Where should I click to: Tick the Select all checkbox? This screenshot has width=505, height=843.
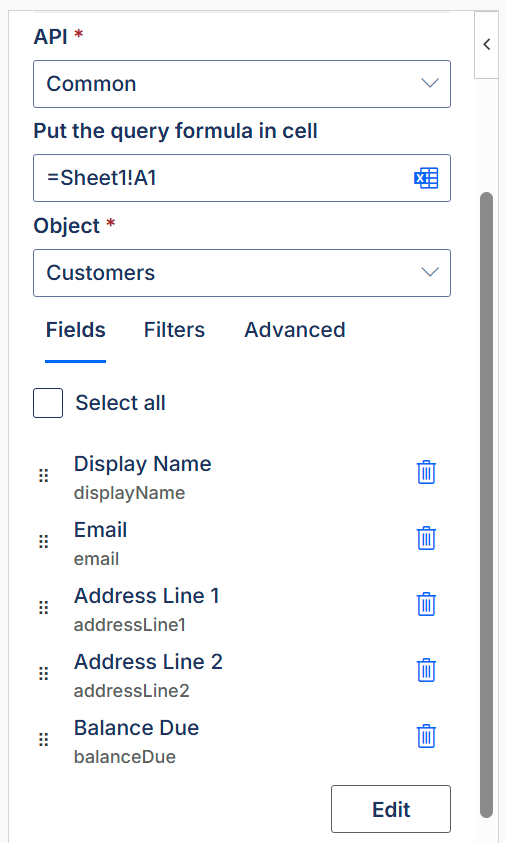pos(48,403)
